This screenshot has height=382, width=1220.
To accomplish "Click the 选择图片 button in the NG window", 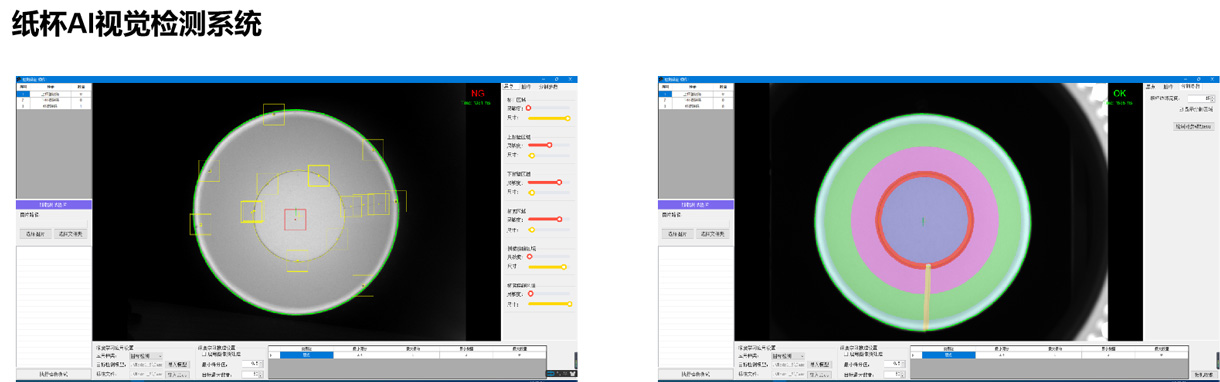I will pos(35,234).
